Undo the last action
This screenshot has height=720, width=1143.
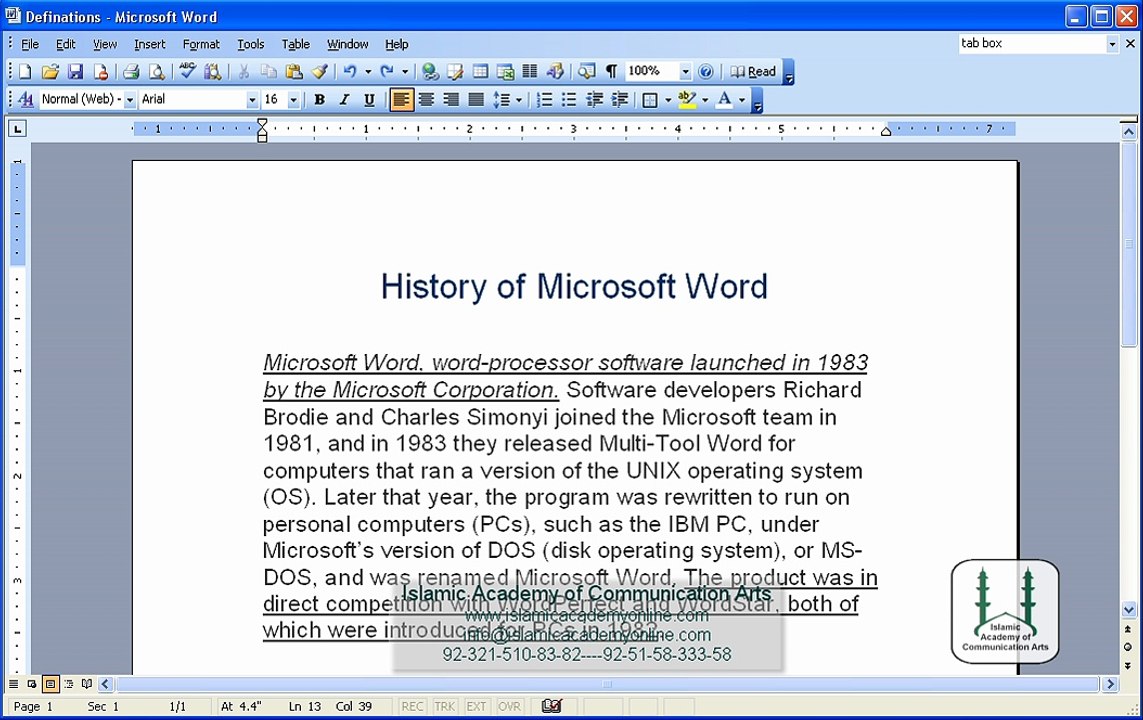(x=350, y=71)
